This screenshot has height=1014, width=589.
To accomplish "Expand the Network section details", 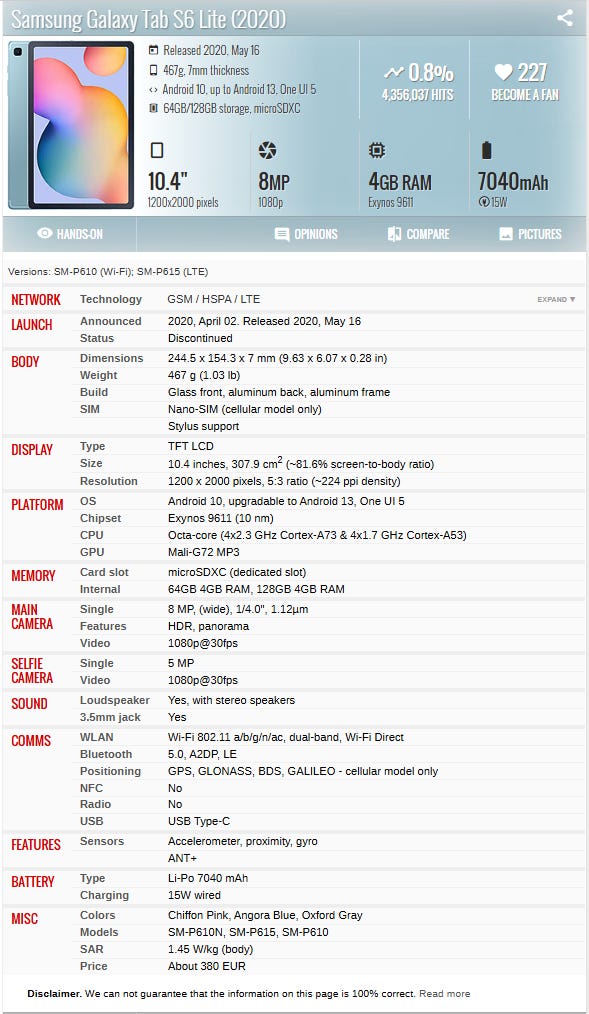I will tap(556, 299).
